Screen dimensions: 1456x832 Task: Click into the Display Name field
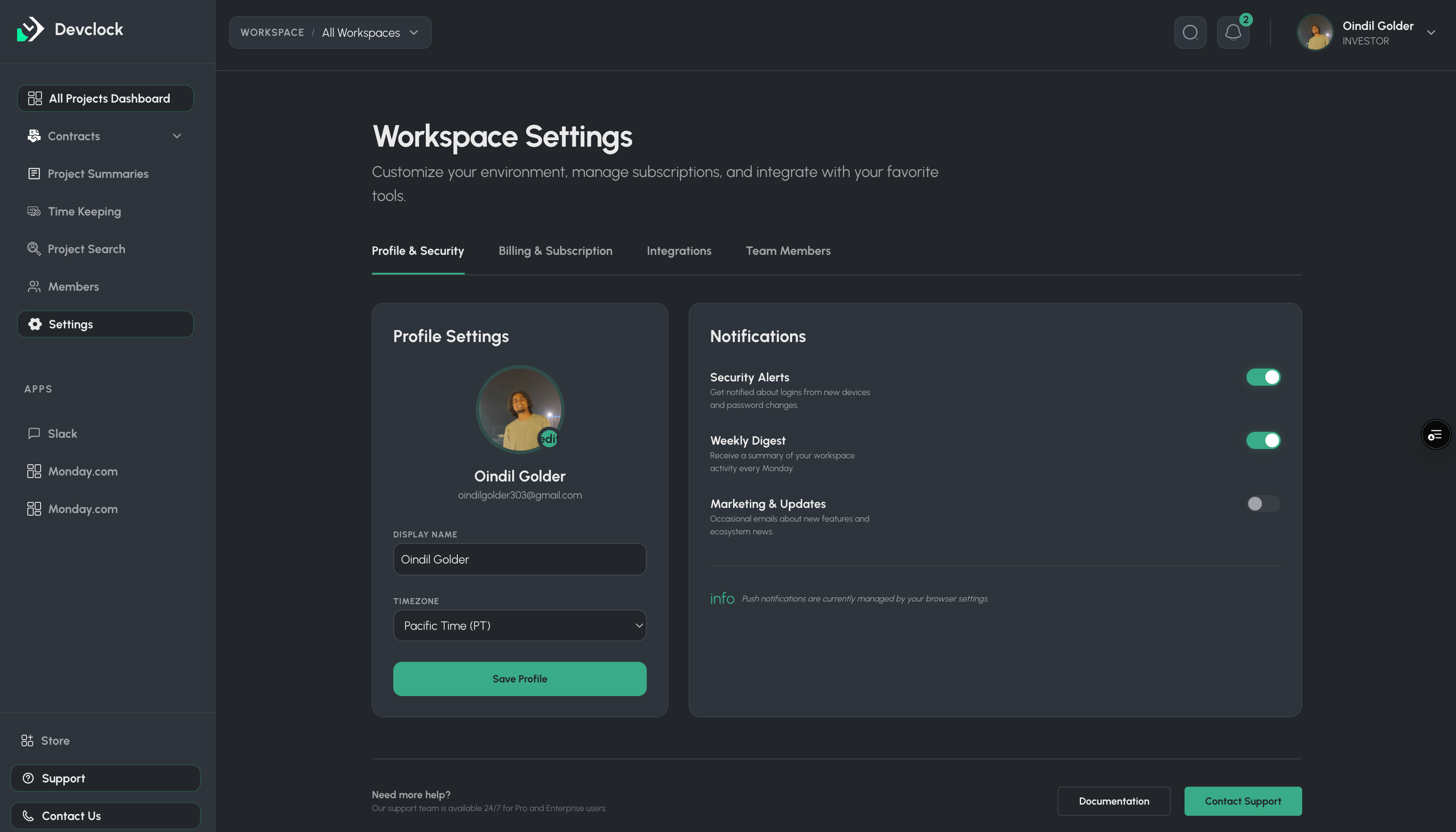519,559
